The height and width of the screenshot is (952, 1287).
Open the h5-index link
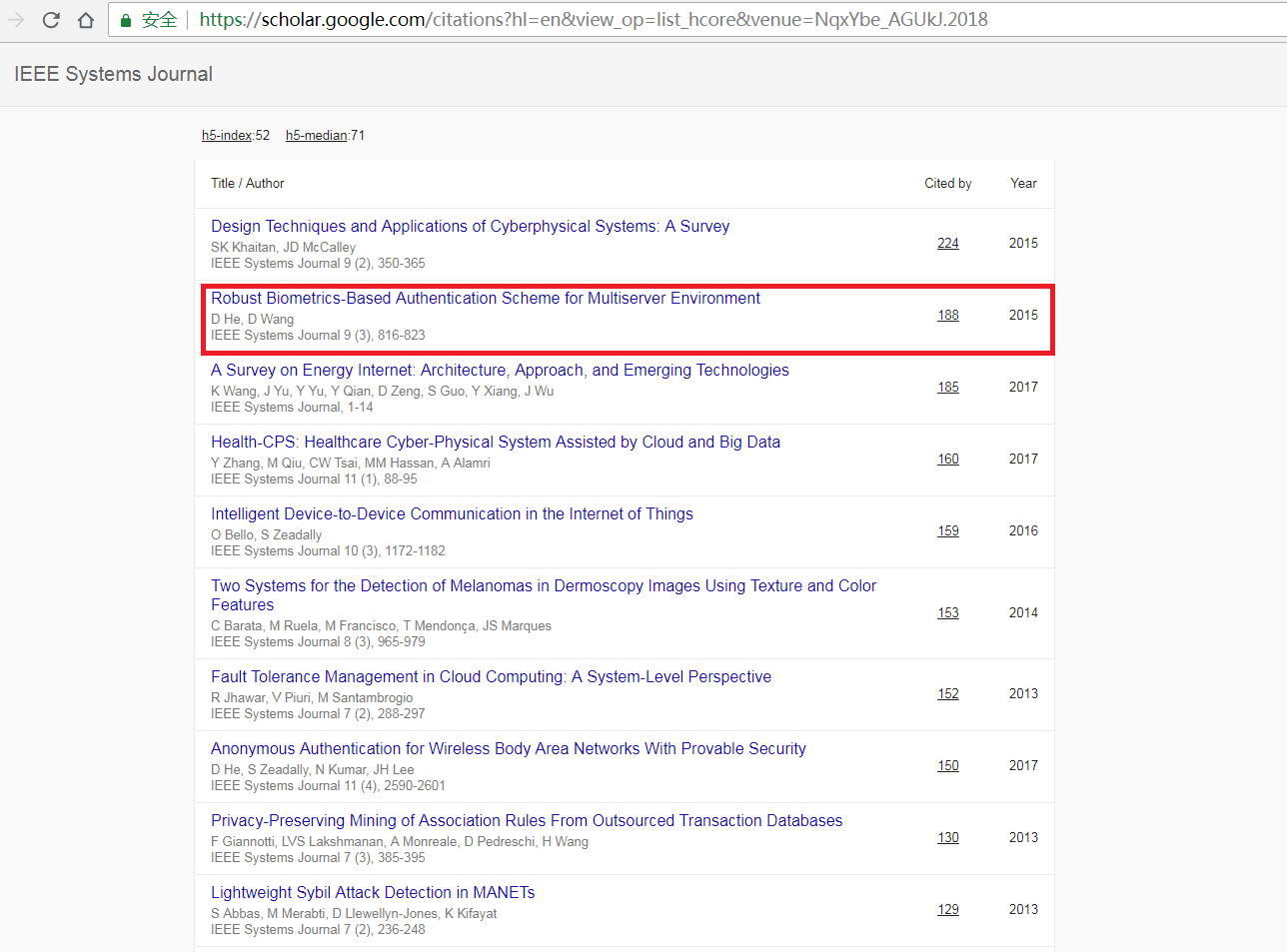227,136
